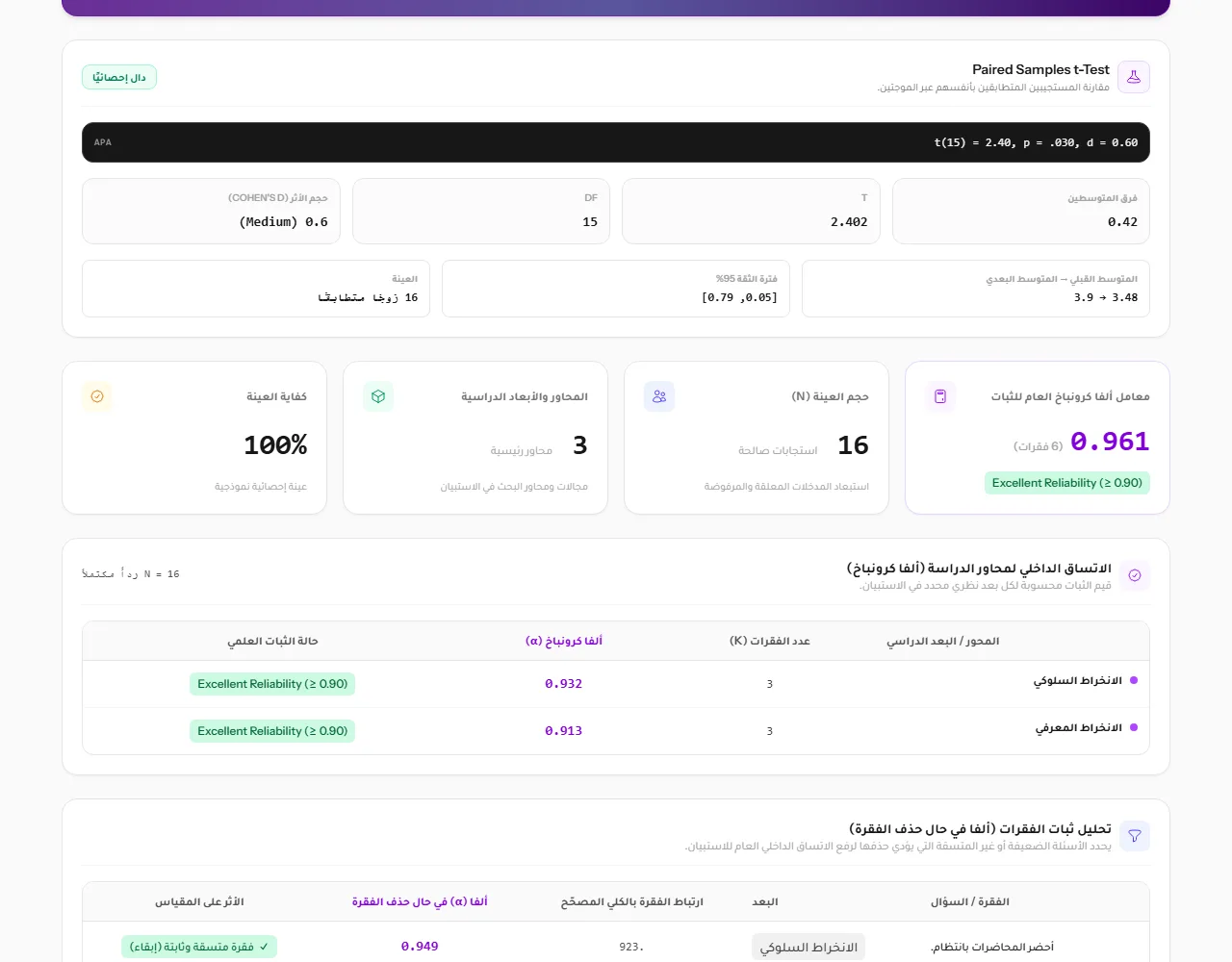Click item count 3 in الانخراط السلوكي row
Viewport: 1232px width, 962px height.
[769, 684]
